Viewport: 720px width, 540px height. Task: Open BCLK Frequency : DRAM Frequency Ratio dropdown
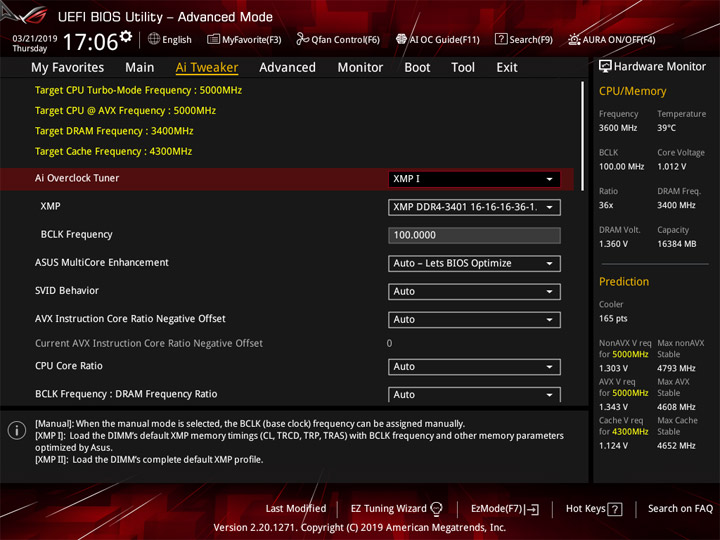click(x=474, y=395)
